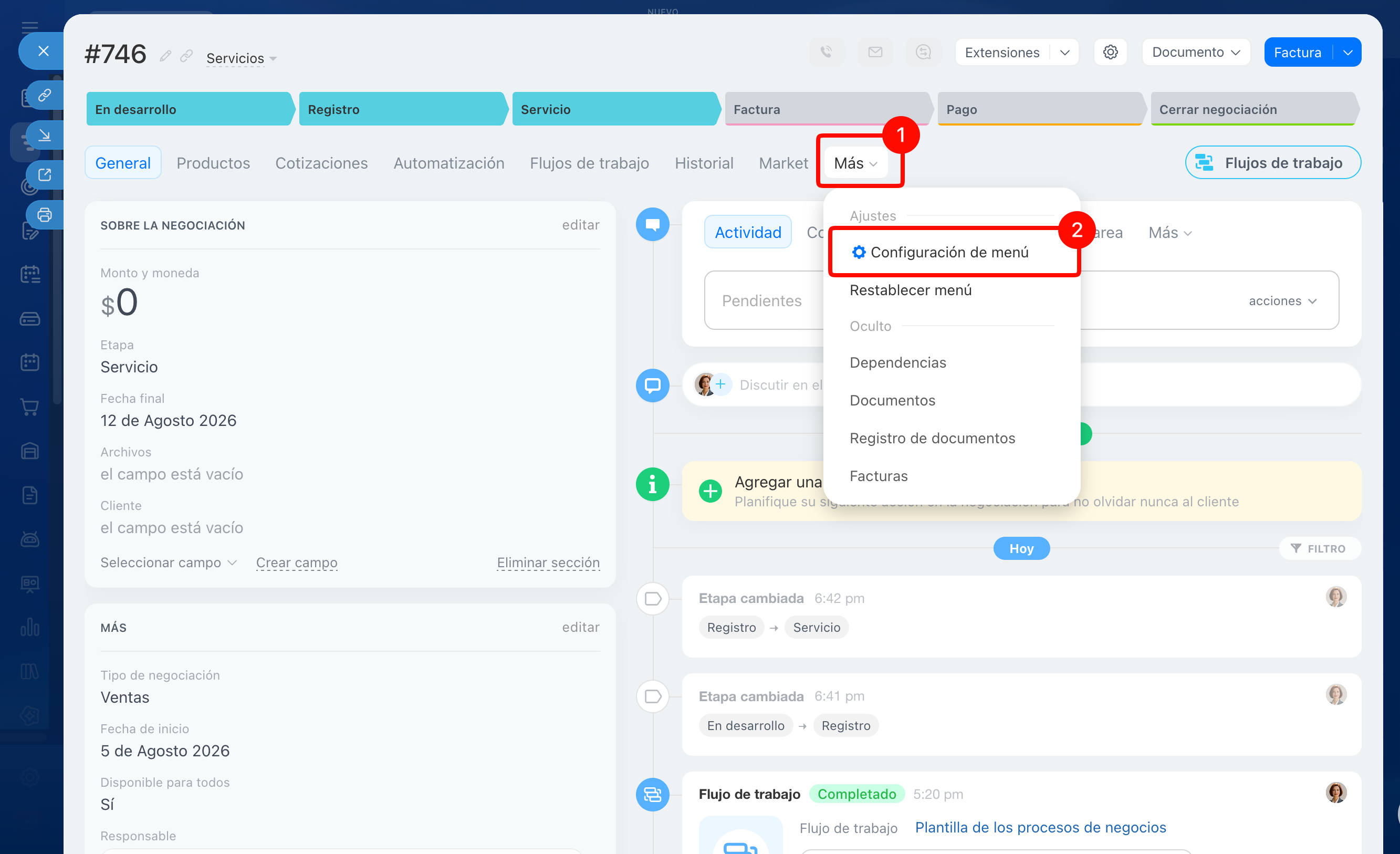The height and width of the screenshot is (854, 1400).
Task: Open the acciones dropdown
Action: 1282,300
